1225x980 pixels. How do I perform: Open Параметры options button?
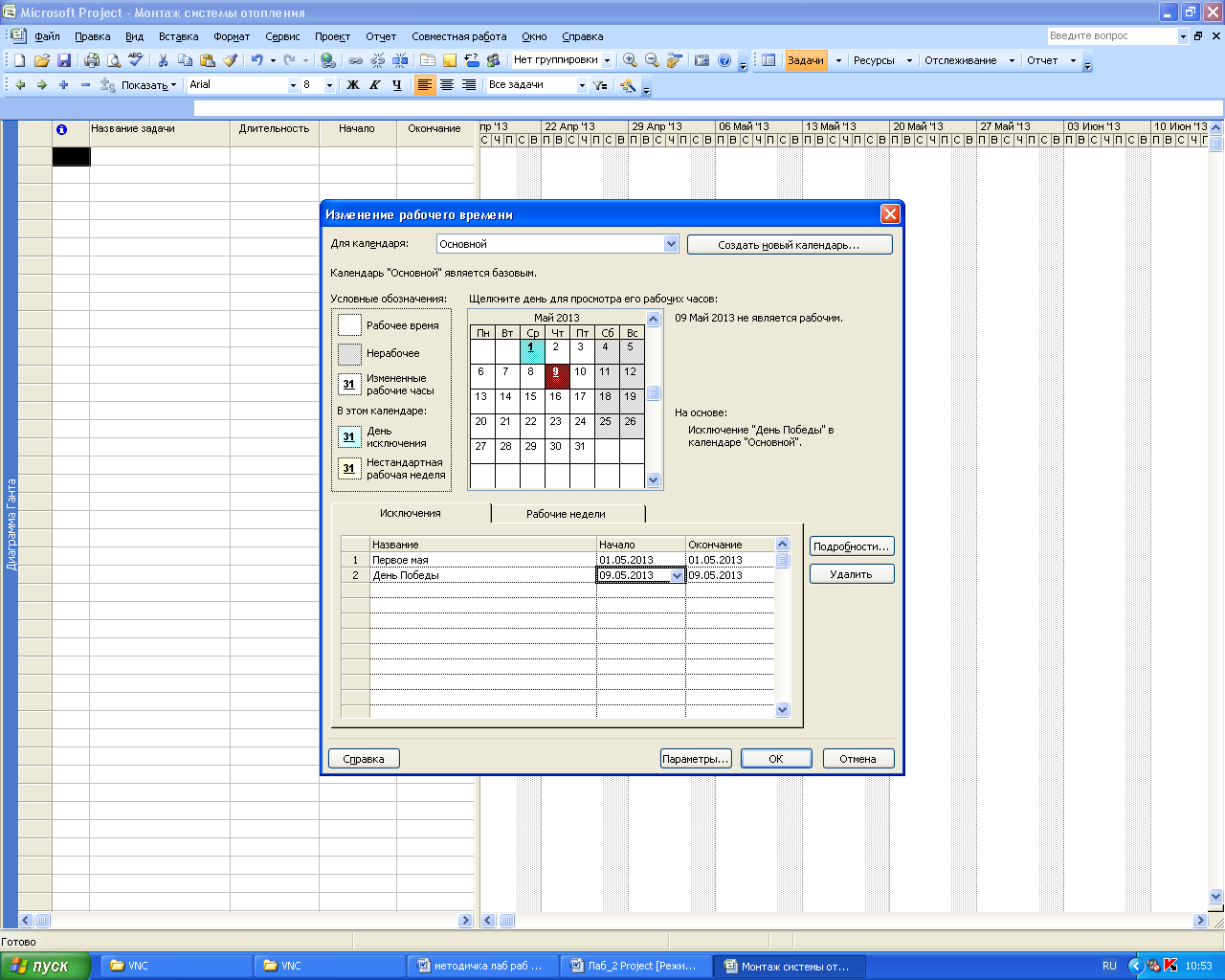pos(696,759)
